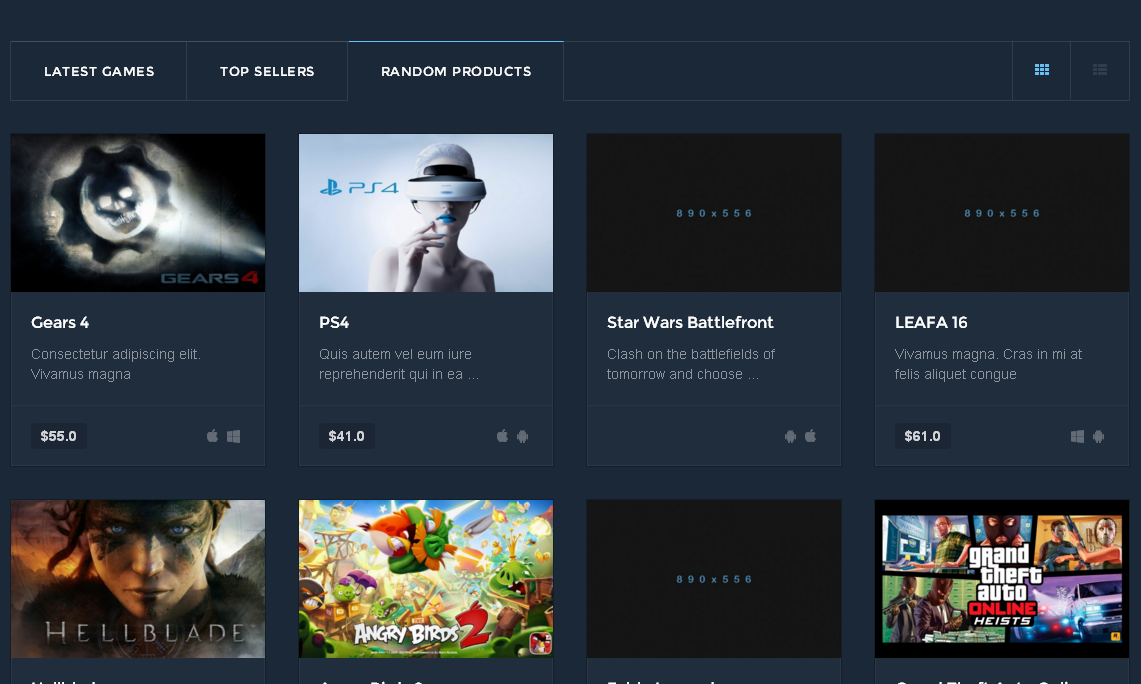Click description 'Consectetur adipiscing elit. Vivamus magna'
The height and width of the screenshot is (684, 1141).
tap(116, 364)
